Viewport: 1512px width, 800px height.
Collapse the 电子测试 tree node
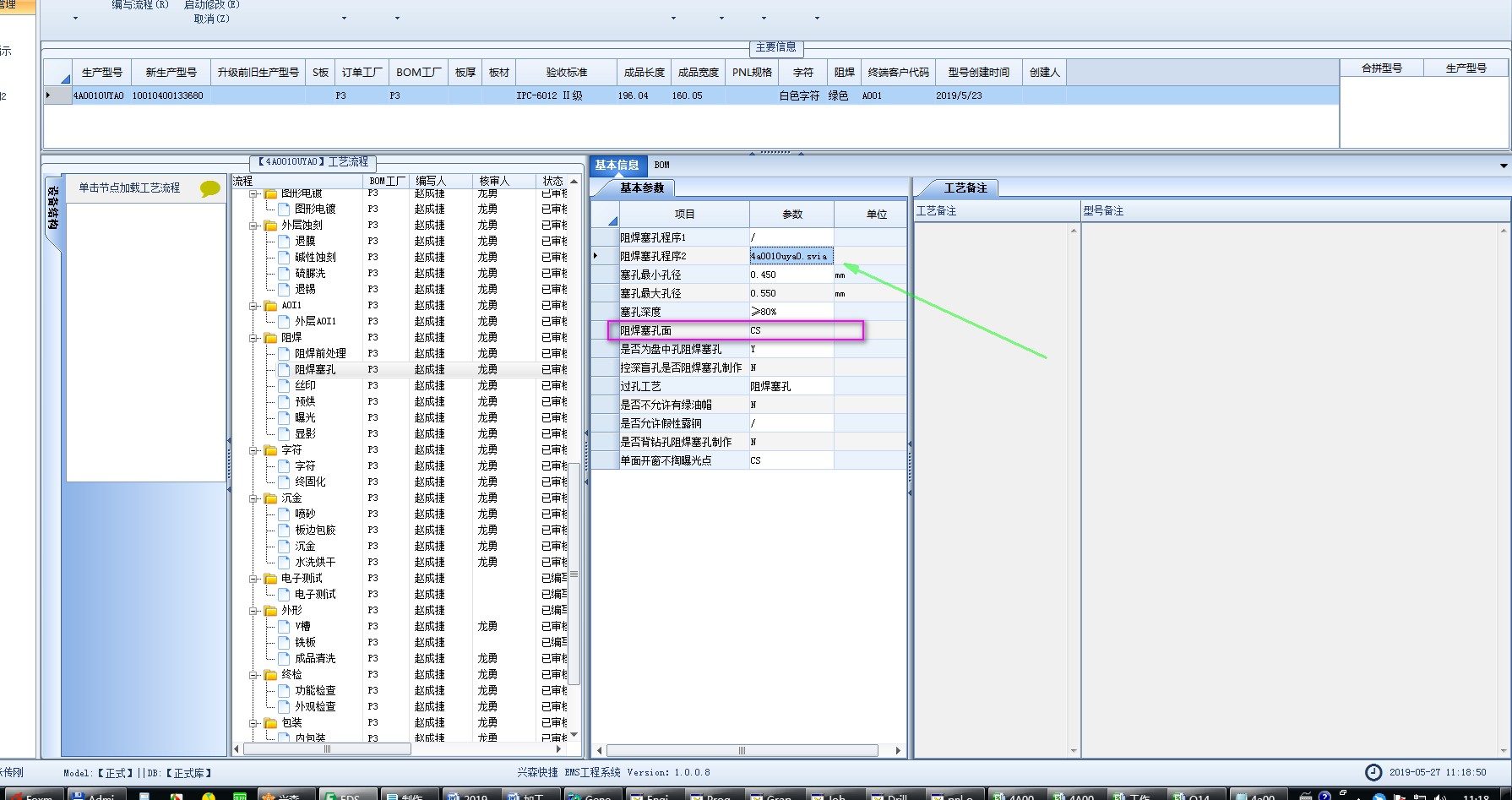(253, 579)
